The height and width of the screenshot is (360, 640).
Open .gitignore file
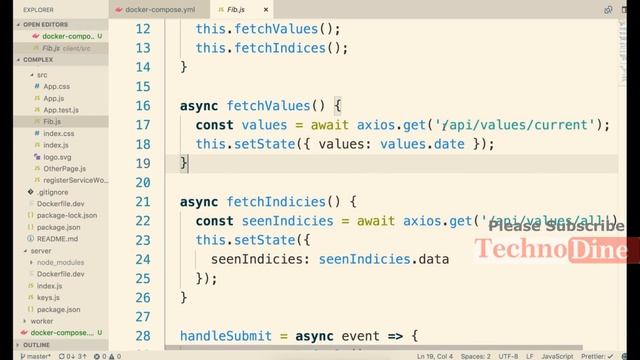click(x=52, y=192)
